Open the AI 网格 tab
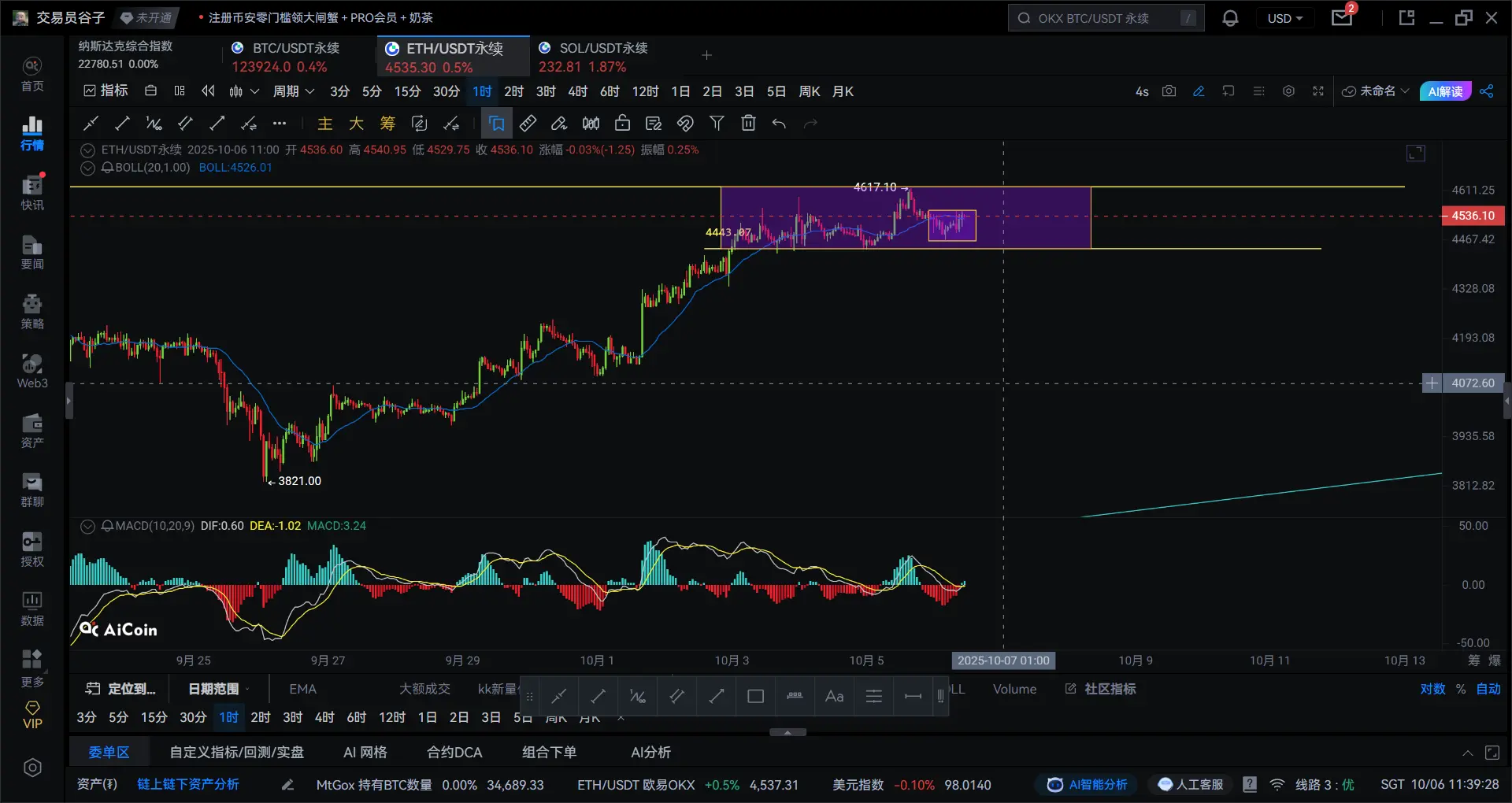Viewport: 1512px width, 803px height. coord(365,753)
